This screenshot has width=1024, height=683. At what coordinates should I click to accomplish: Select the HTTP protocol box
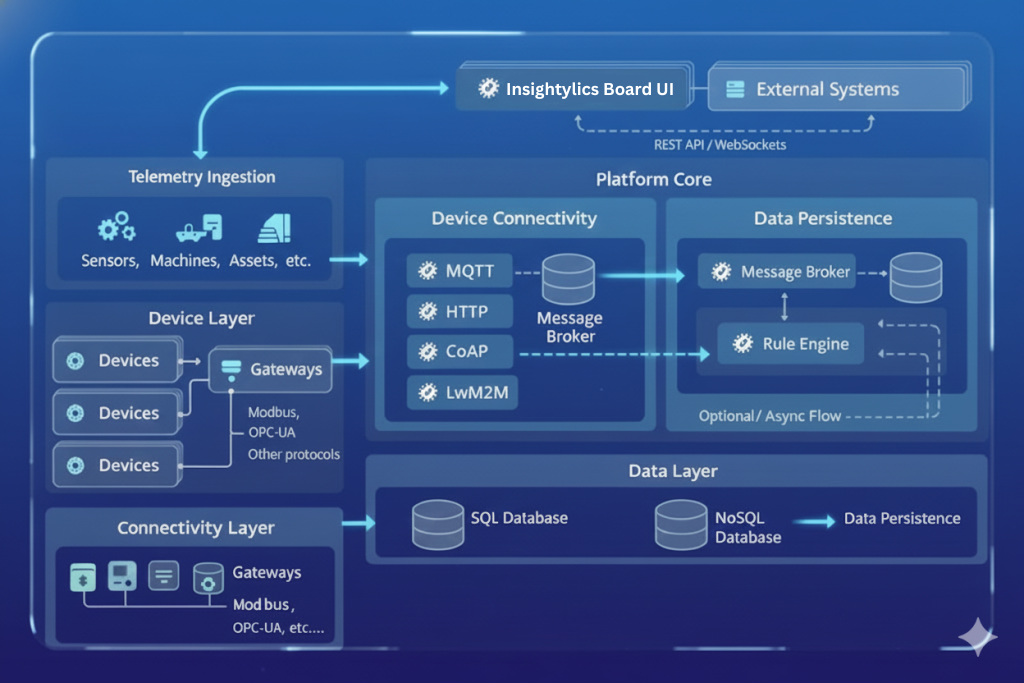pyautogui.click(x=460, y=312)
